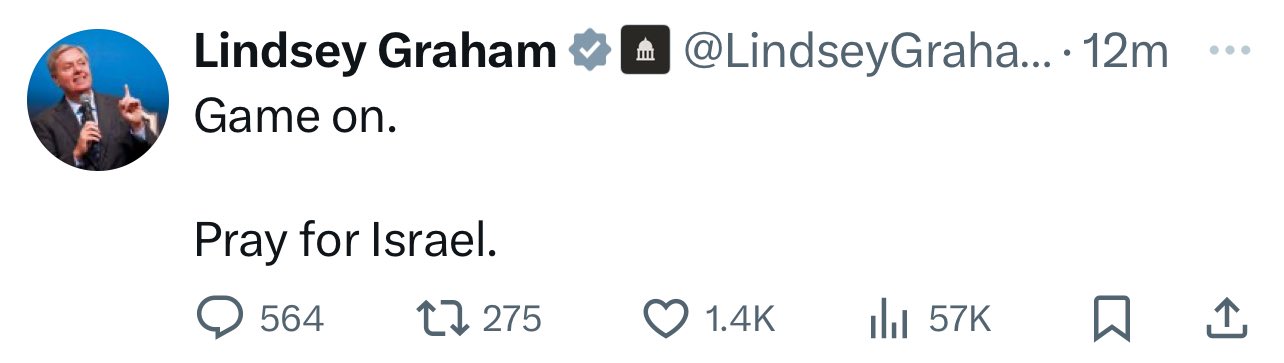View analytics via bar chart icon
This screenshot has width=1284, height=363.
[887, 320]
